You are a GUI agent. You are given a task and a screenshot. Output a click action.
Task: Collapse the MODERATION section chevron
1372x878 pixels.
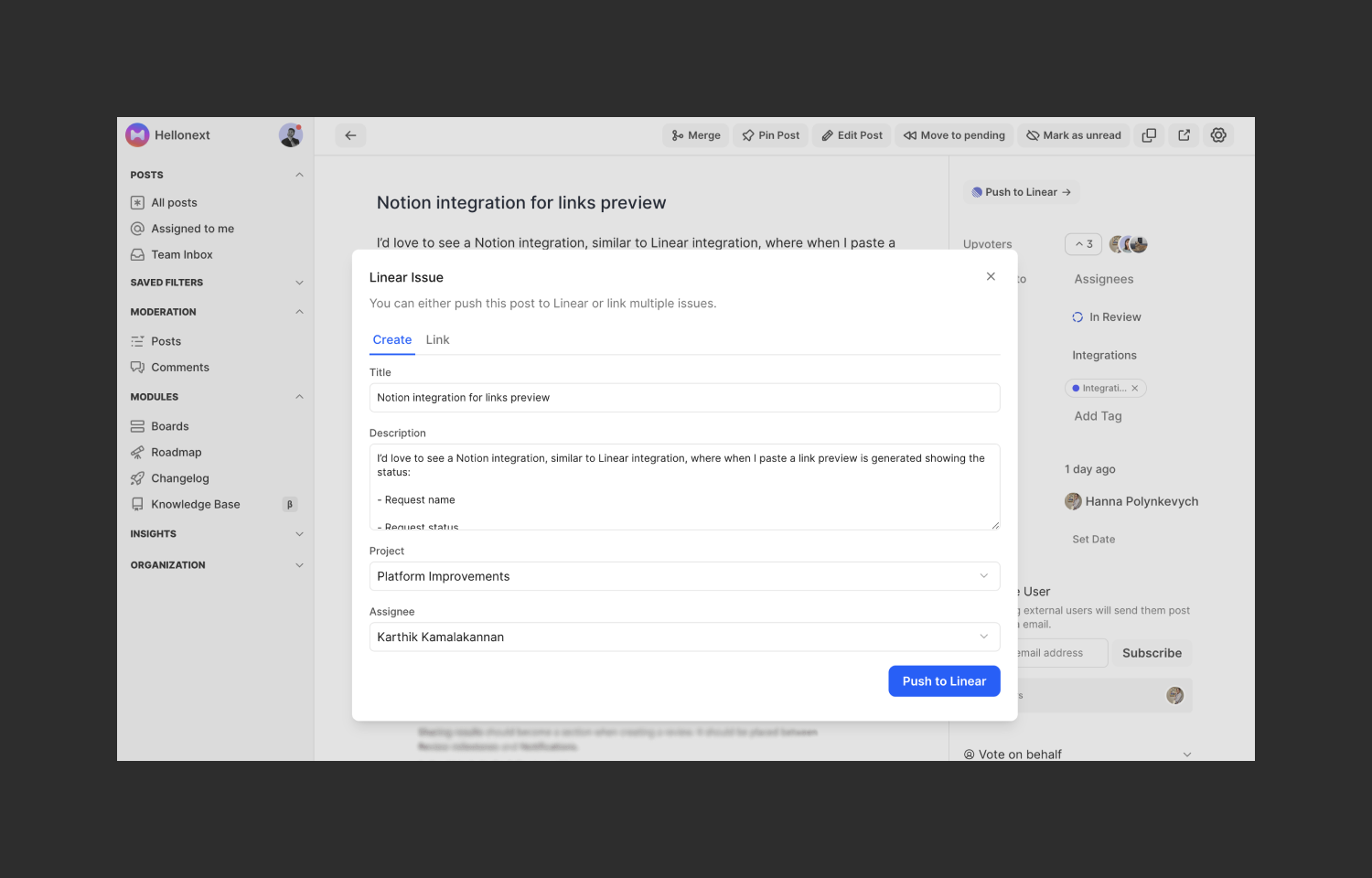coord(299,312)
